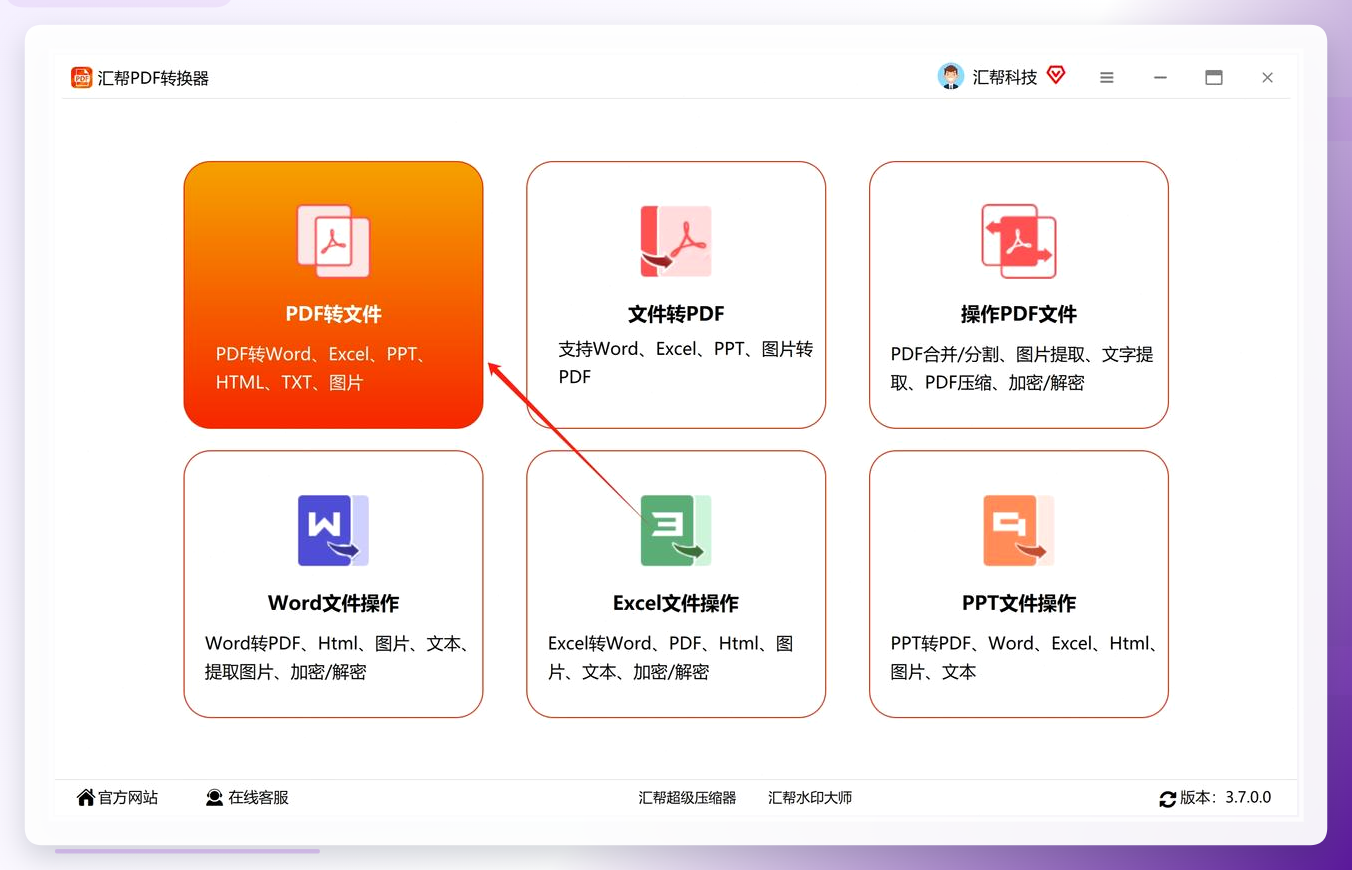Viewport: 1352px width, 870px height.
Task: Click the 汇帮科技 account name
Action: tap(1005, 78)
